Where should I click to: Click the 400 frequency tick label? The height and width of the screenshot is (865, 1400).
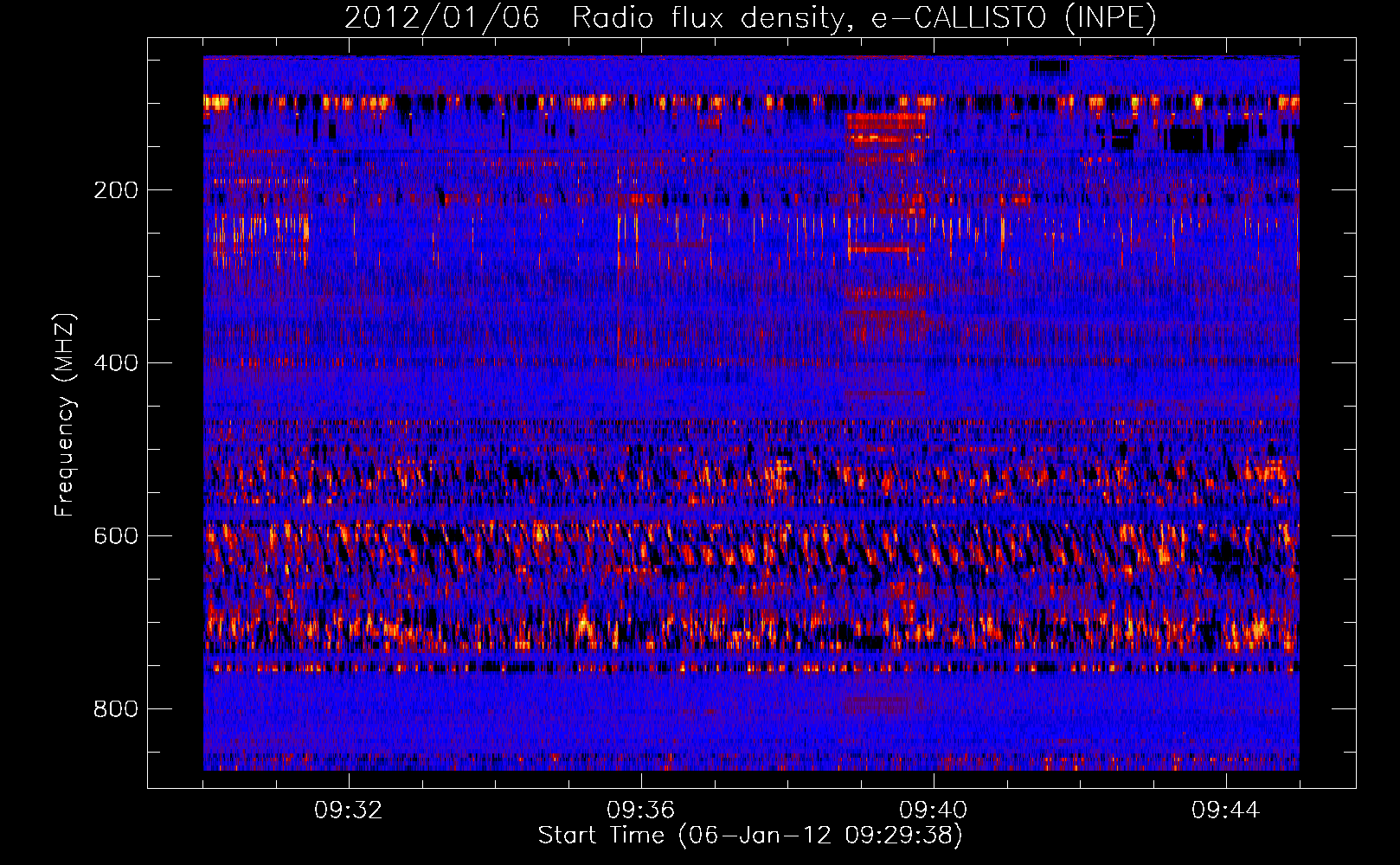pyautogui.click(x=116, y=362)
